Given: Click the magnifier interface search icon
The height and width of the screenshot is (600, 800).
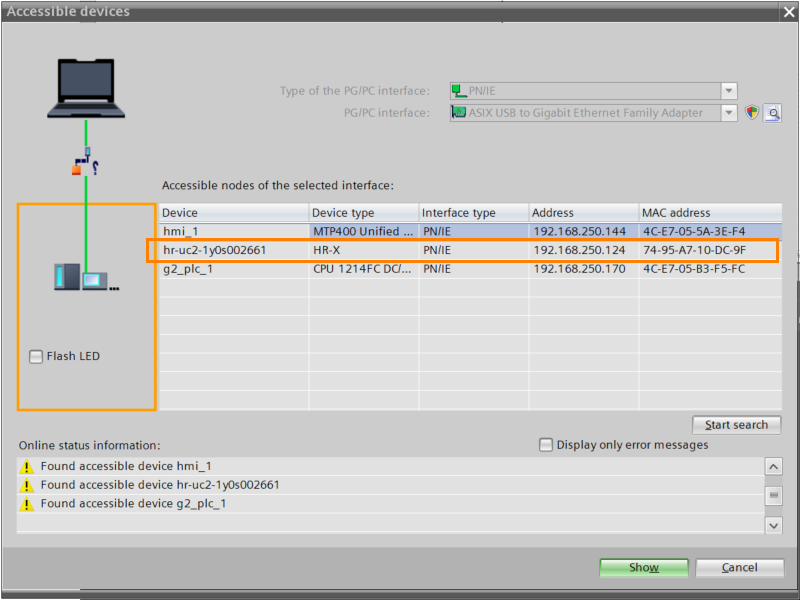Looking at the screenshot, I should (x=773, y=113).
